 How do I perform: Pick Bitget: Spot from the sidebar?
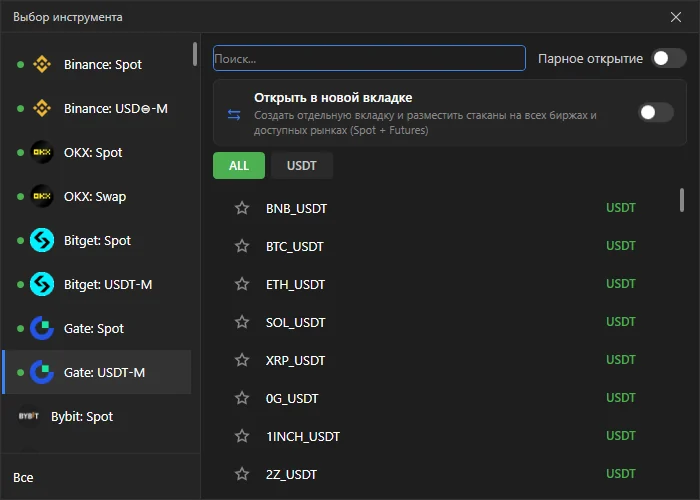[x=97, y=240]
